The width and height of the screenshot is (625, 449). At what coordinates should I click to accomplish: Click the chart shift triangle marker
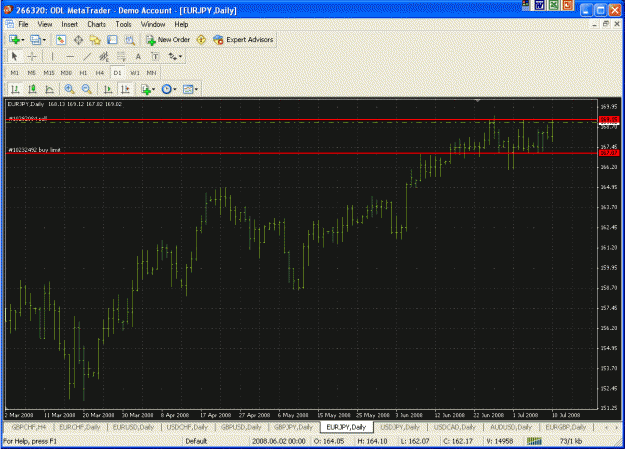[478, 100]
